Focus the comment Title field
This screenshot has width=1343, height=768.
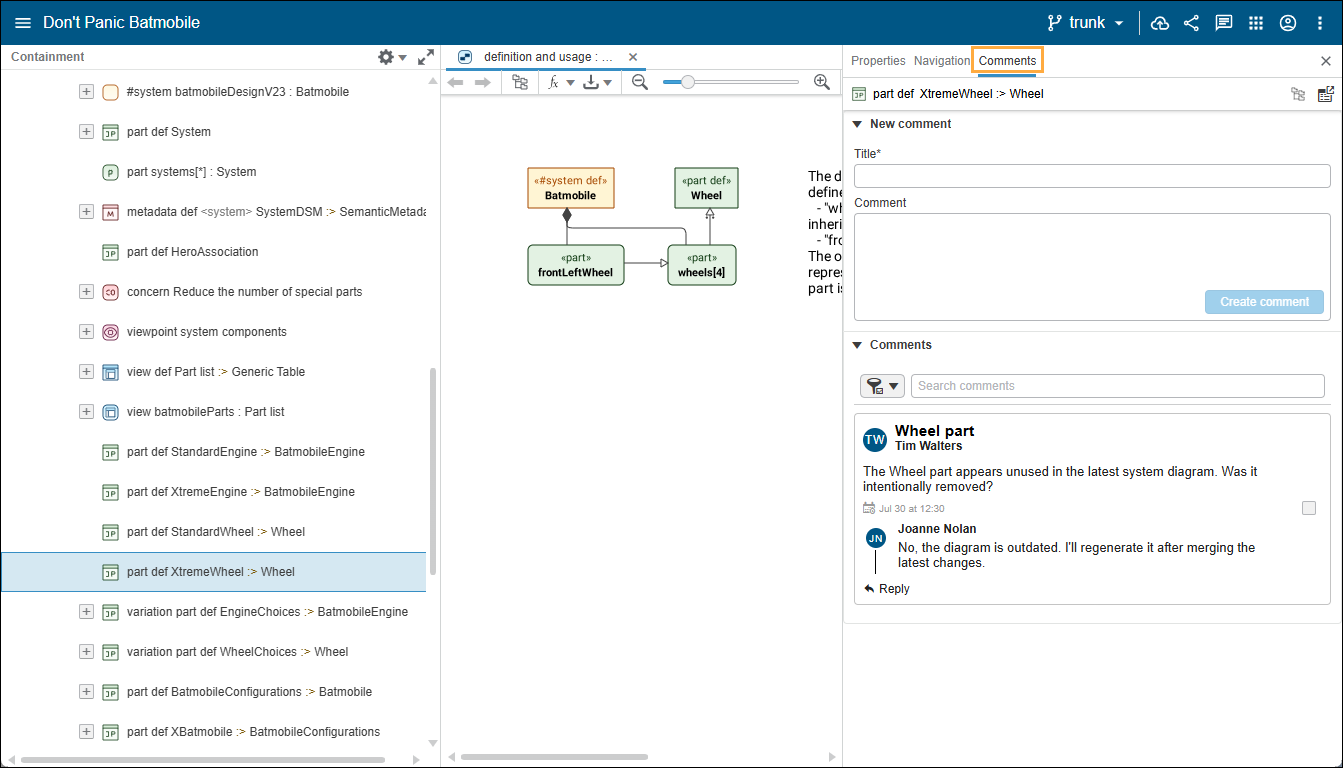pos(1092,176)
